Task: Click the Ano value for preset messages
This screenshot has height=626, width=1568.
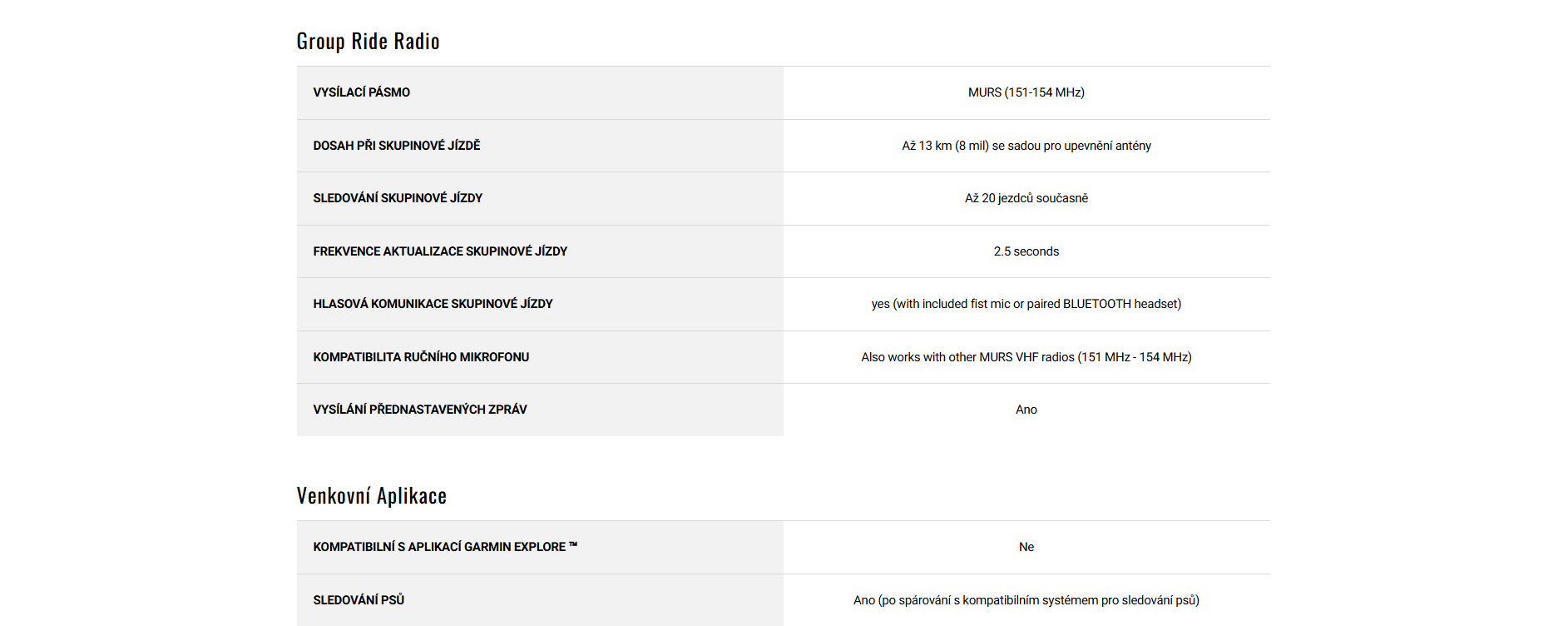Action: [1026, 410]
